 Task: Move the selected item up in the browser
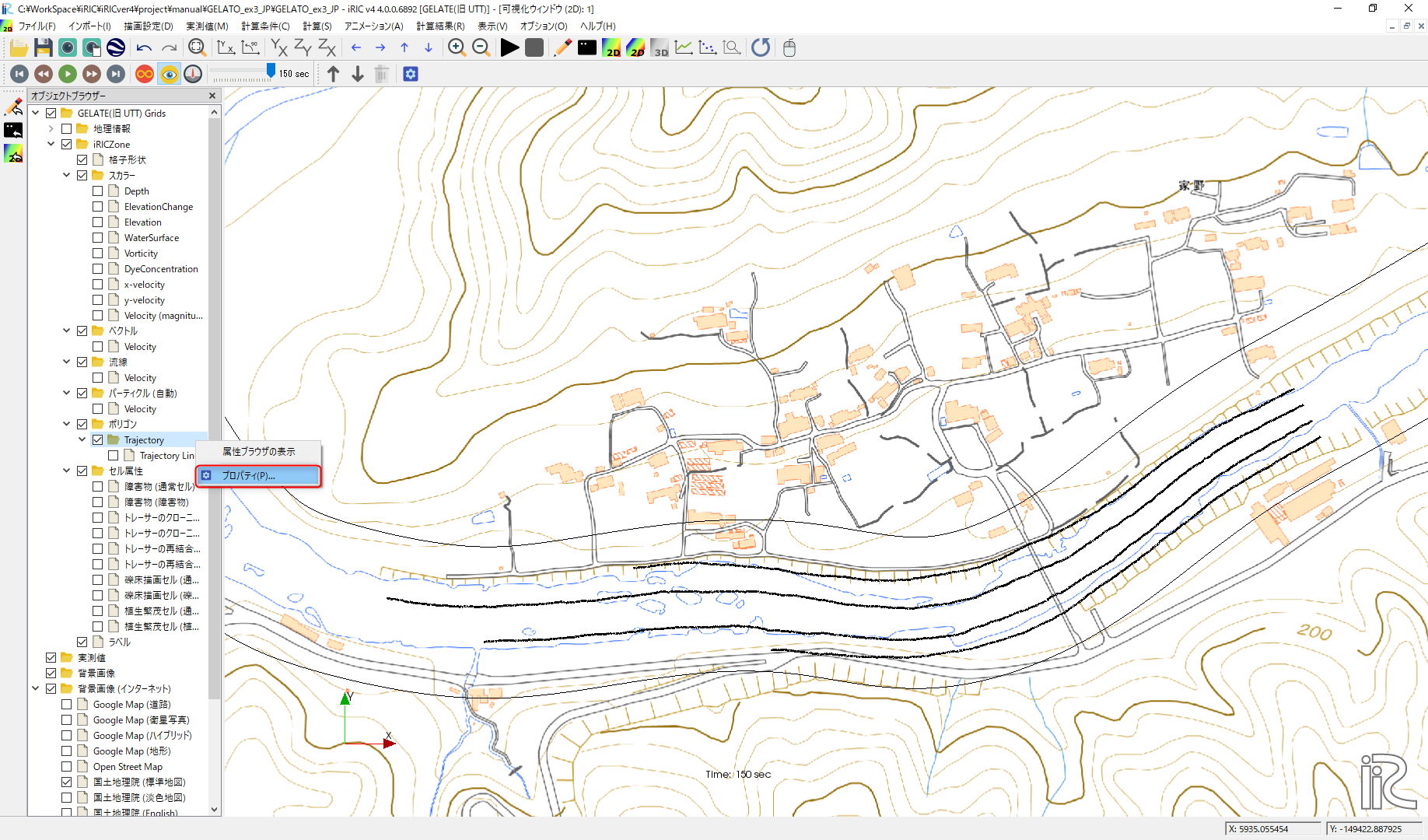pos(334,74)
